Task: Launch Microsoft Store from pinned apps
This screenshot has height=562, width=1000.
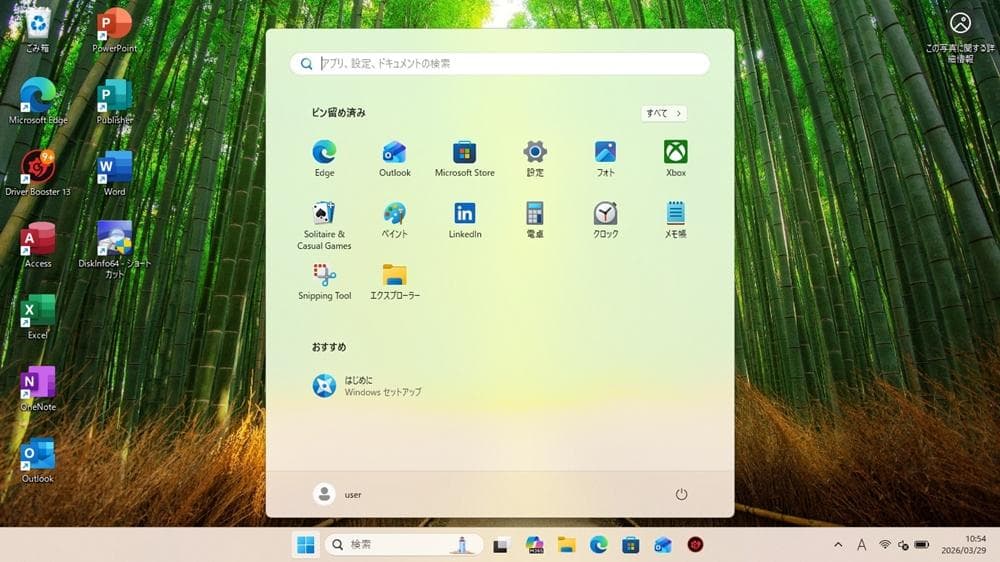Action: tap(464, 158)
